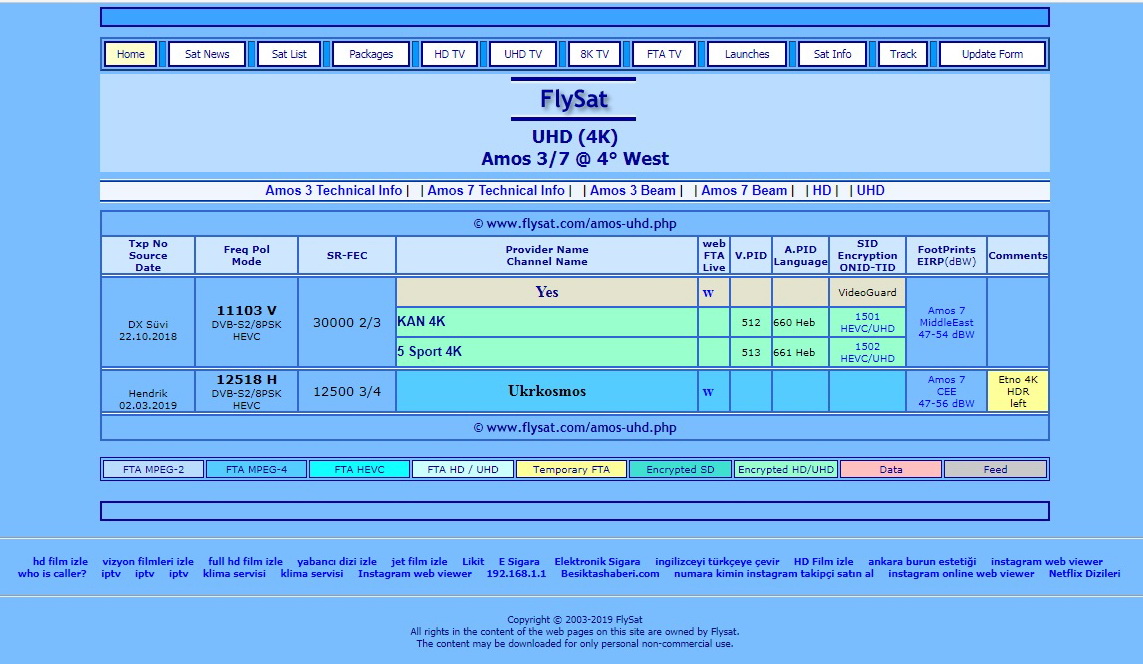Viewport: 1143px width, 664px height.
Task: Click frequency 11103 V cell
Action: (246, 322)
